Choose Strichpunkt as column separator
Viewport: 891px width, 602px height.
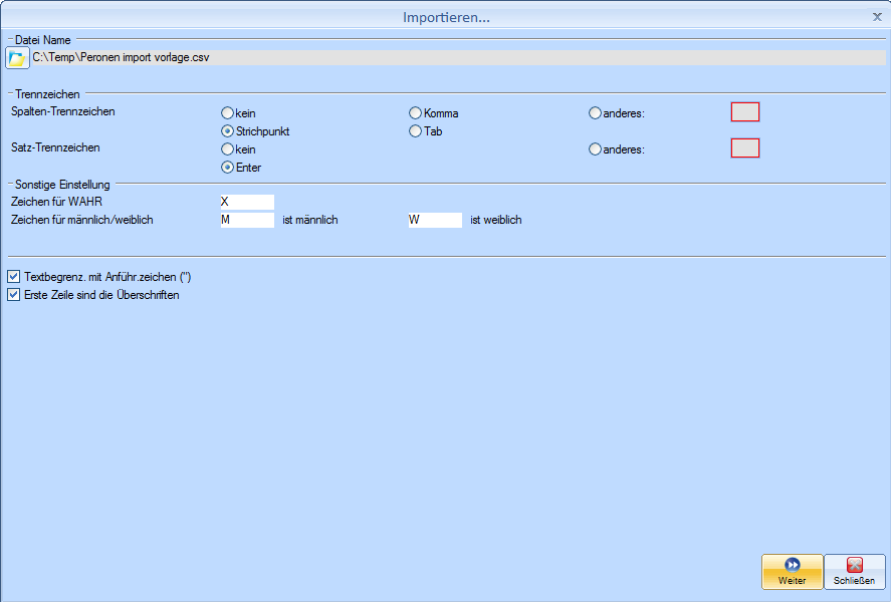pos(228,131)
